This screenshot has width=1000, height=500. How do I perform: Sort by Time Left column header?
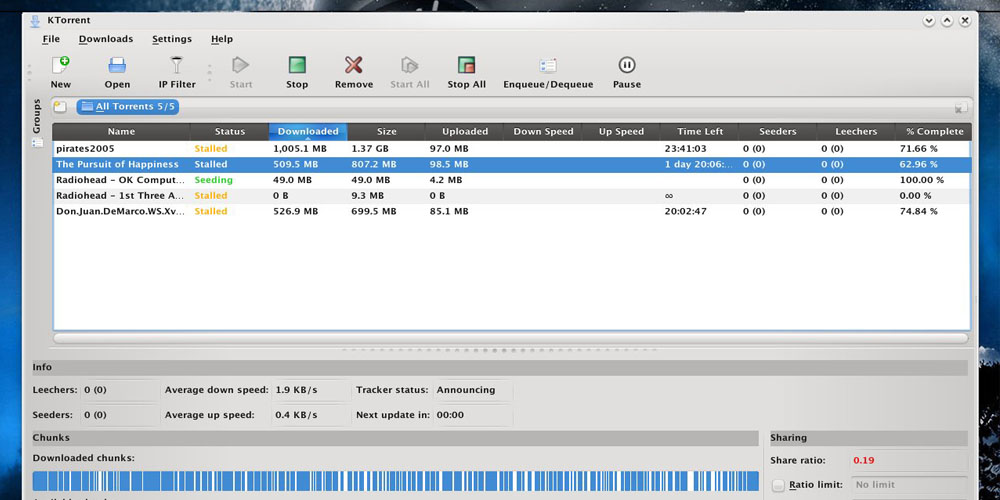point(700,131)
